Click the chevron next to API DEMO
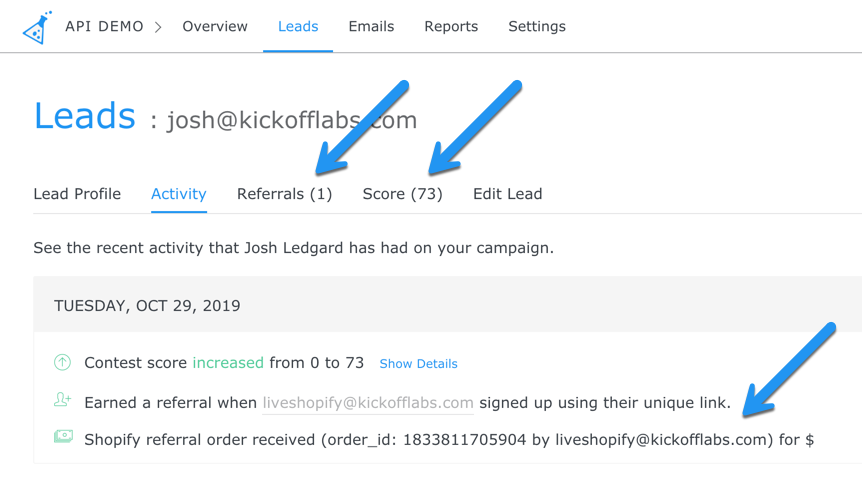The width and height of the screenshot is (862, 496). point(158,27)
